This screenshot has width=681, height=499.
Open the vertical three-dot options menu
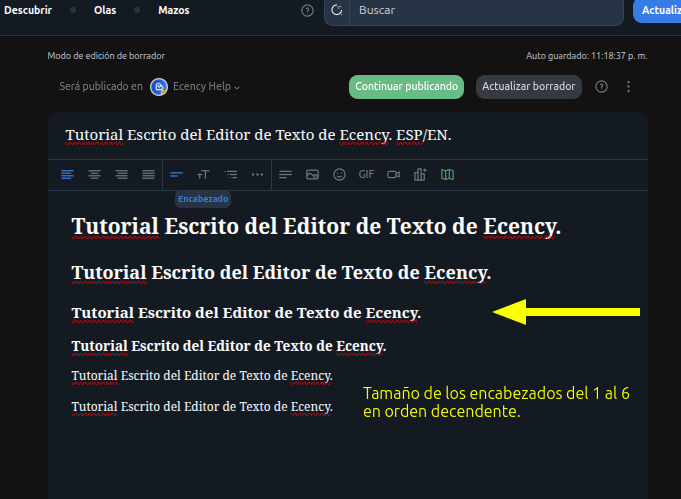click(x=628, y=87)
